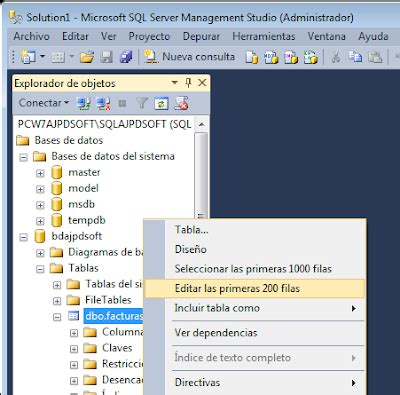
Task: Open the Editar menu
Action: [75, 36]
